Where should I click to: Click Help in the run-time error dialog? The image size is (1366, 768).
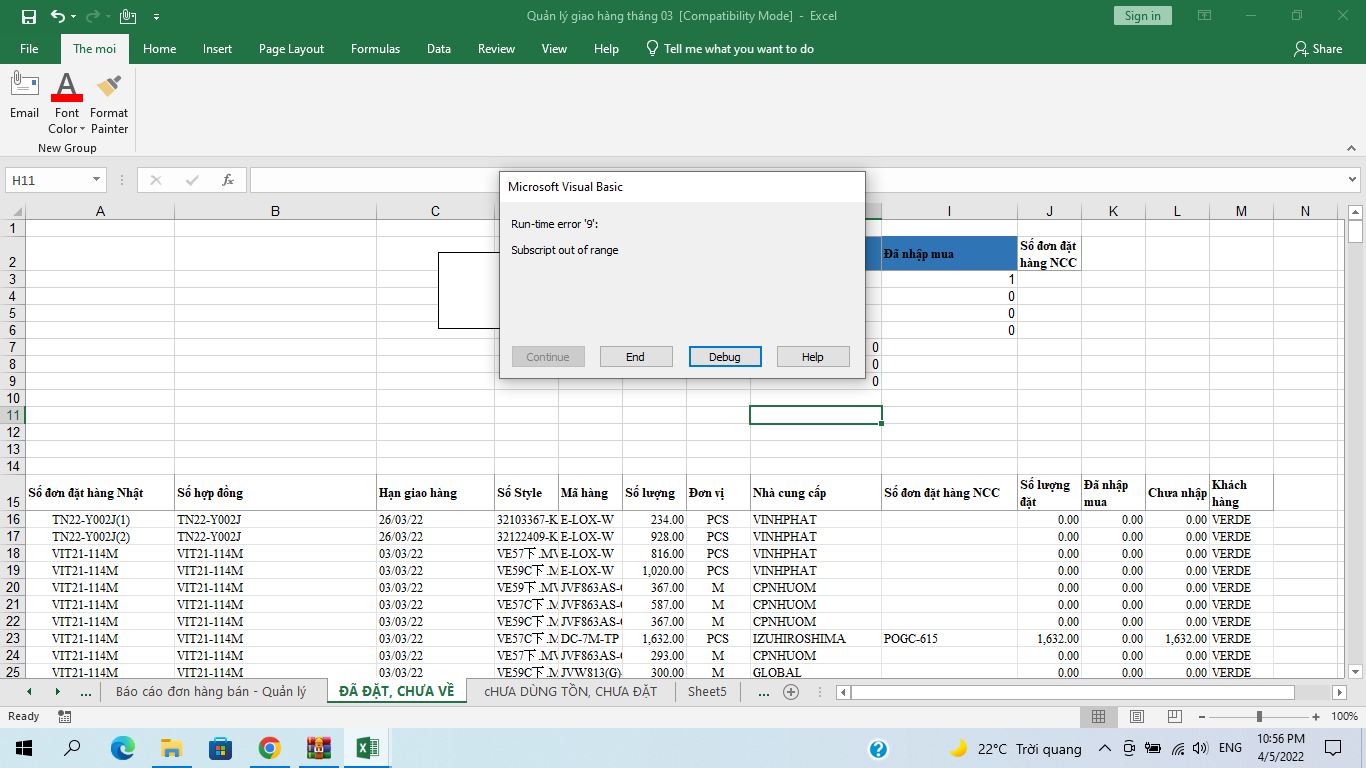pos(812,357)
